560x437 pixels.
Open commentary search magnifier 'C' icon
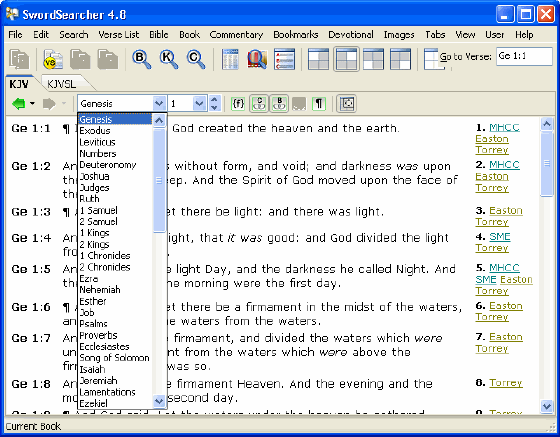196,59
